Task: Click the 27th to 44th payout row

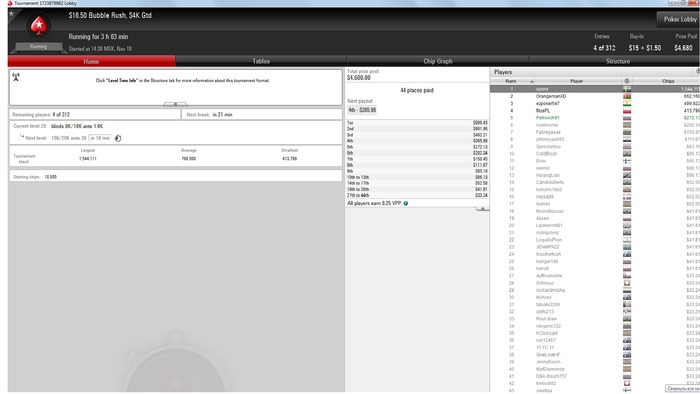Action: click(417, 195)
